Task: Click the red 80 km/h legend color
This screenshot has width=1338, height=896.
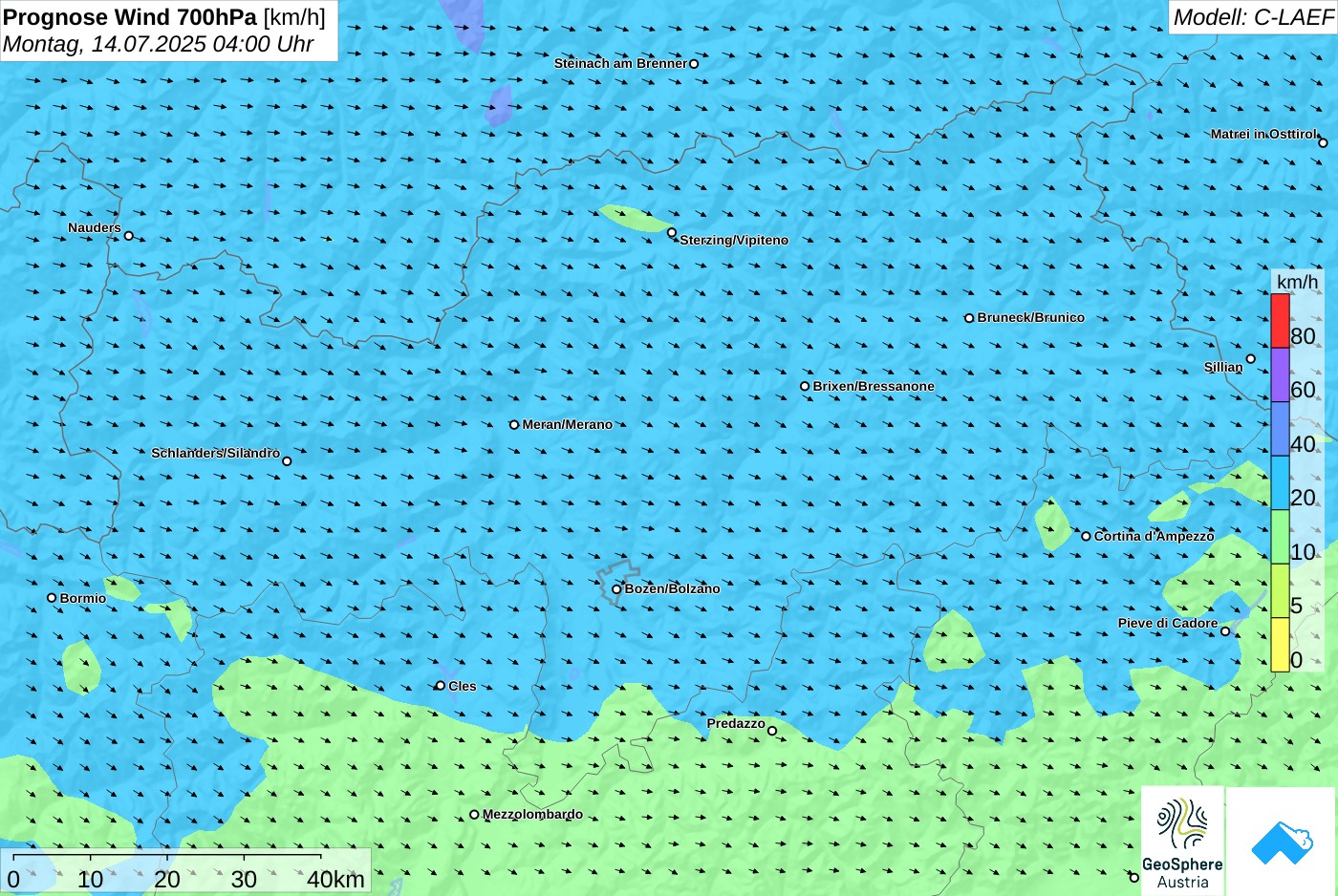Action: click(x=1280, y=321)
